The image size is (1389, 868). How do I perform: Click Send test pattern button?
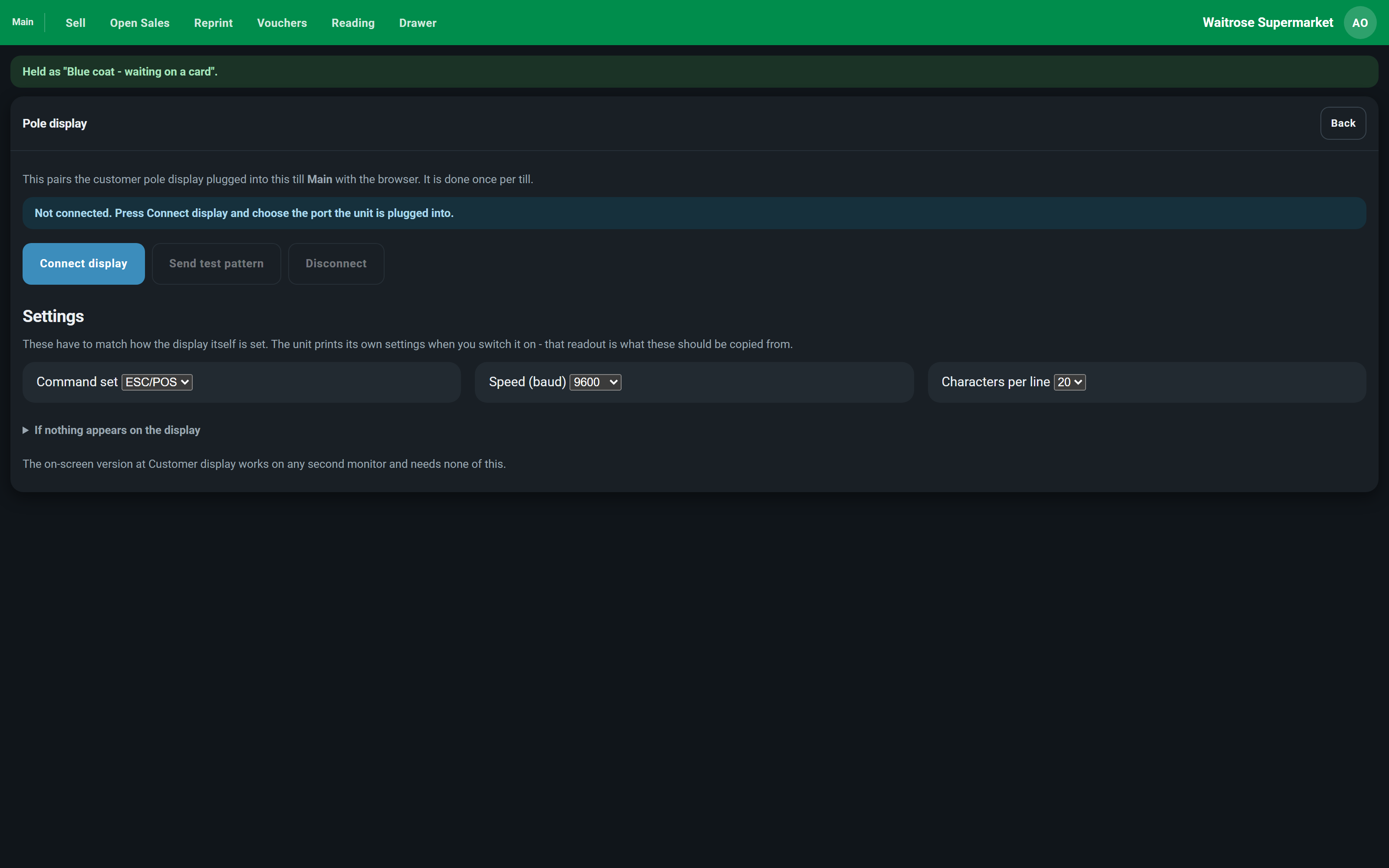[217, 263]
